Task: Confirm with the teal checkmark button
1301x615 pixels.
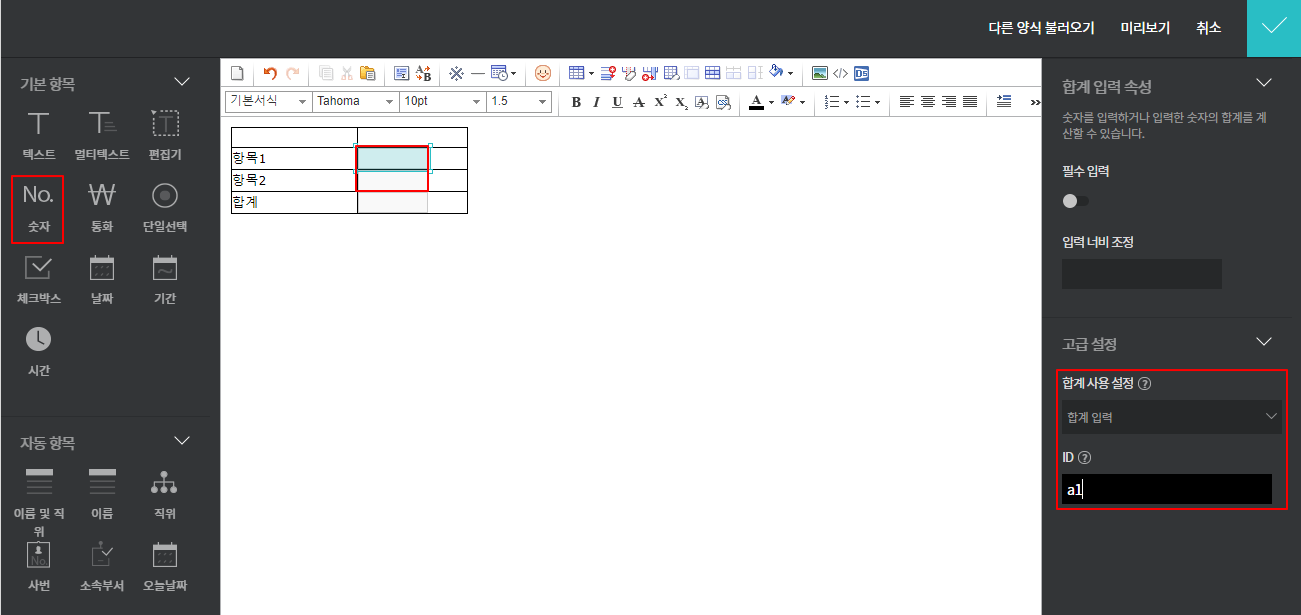Action: [1273, 28]
